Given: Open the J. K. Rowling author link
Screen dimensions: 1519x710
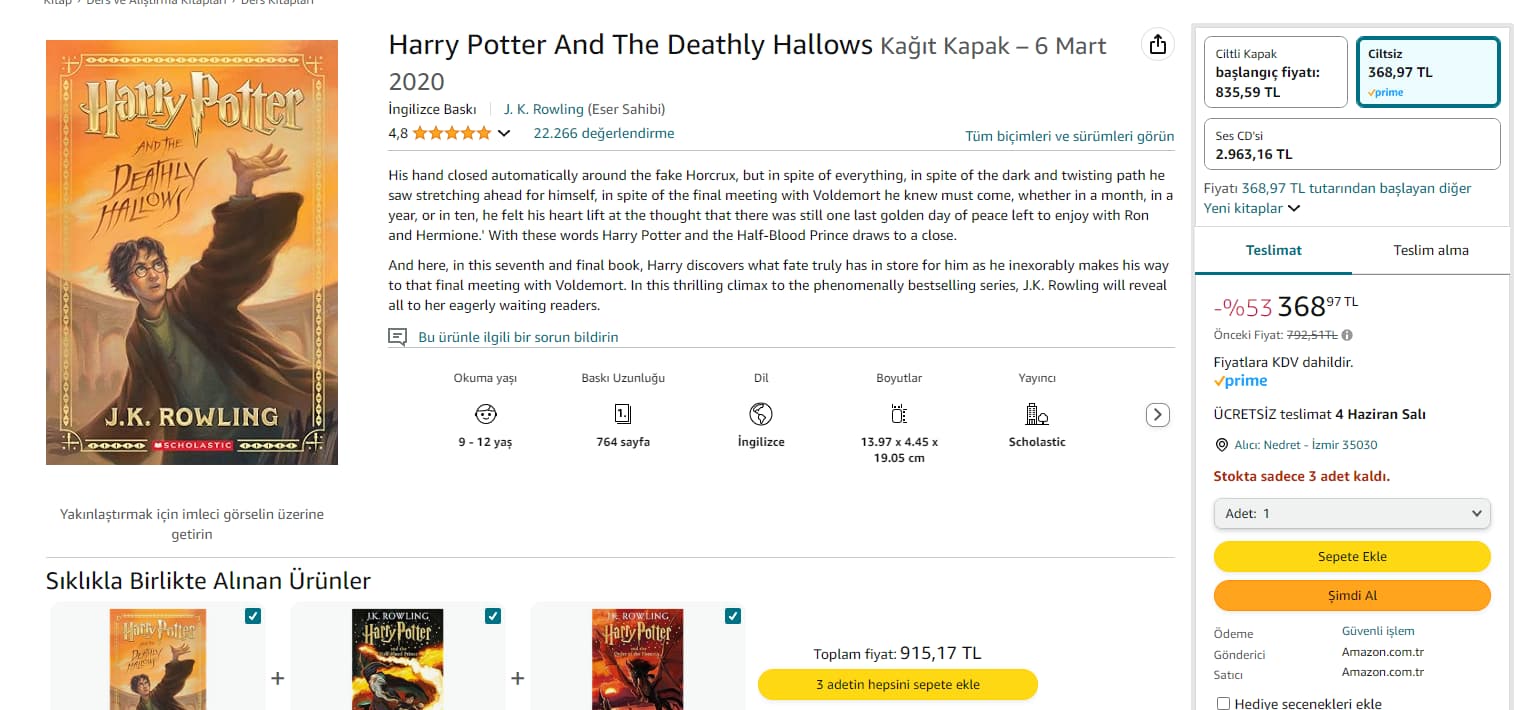Looking at the screenshot, I should click(543, 109).
